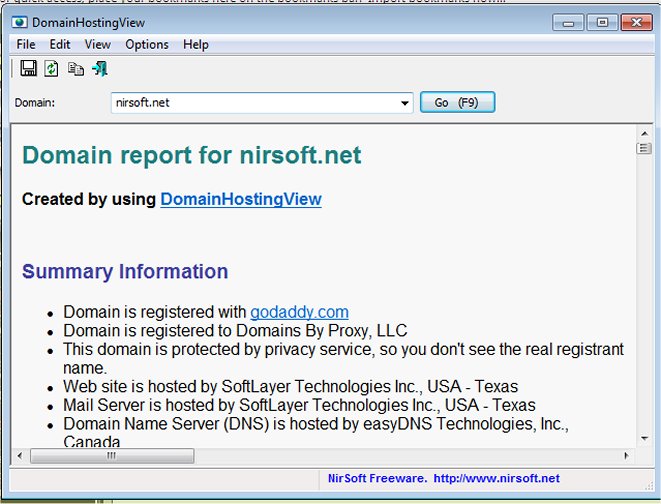Click the Refresh toolbar icon
661x504 pixels.
point(51,68)
